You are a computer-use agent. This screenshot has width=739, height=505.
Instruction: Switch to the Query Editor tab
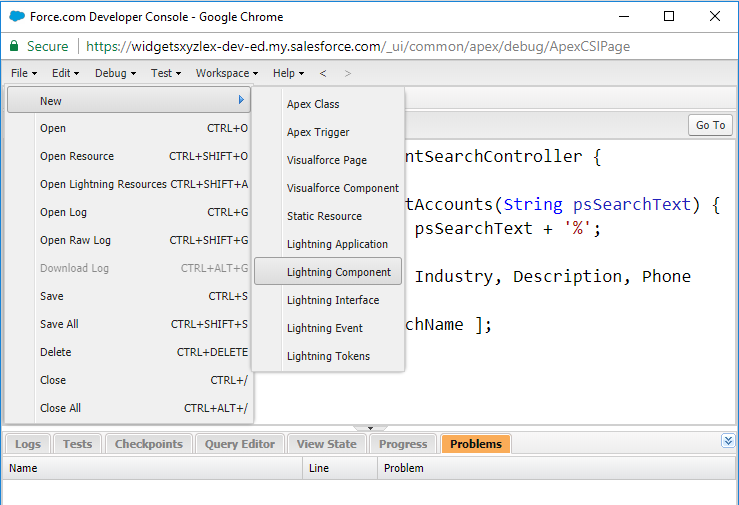coord(239,444)
